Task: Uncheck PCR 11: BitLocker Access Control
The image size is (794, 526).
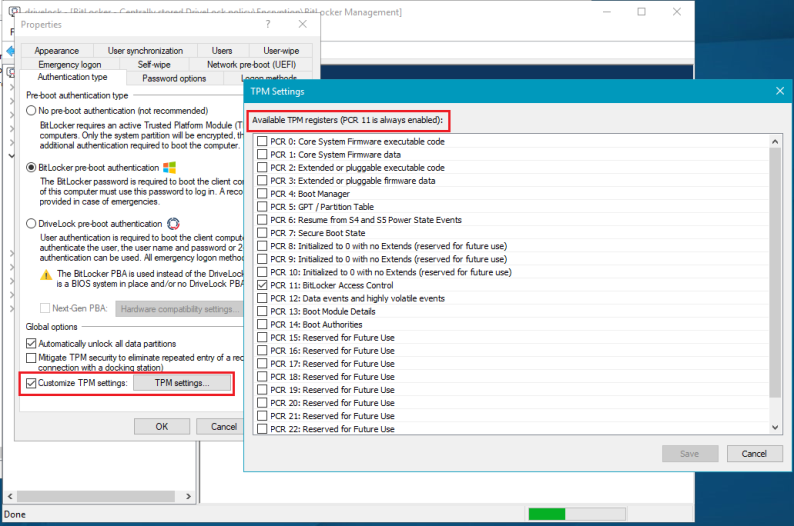Action: coord(262,285)
